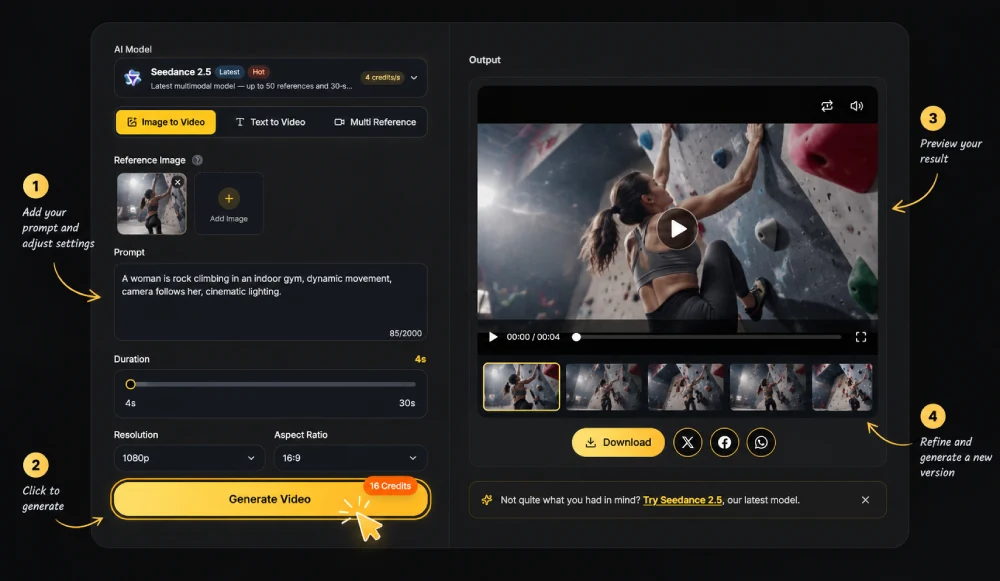Click the Latest badge on Seedance 2.5

[229, 72]
